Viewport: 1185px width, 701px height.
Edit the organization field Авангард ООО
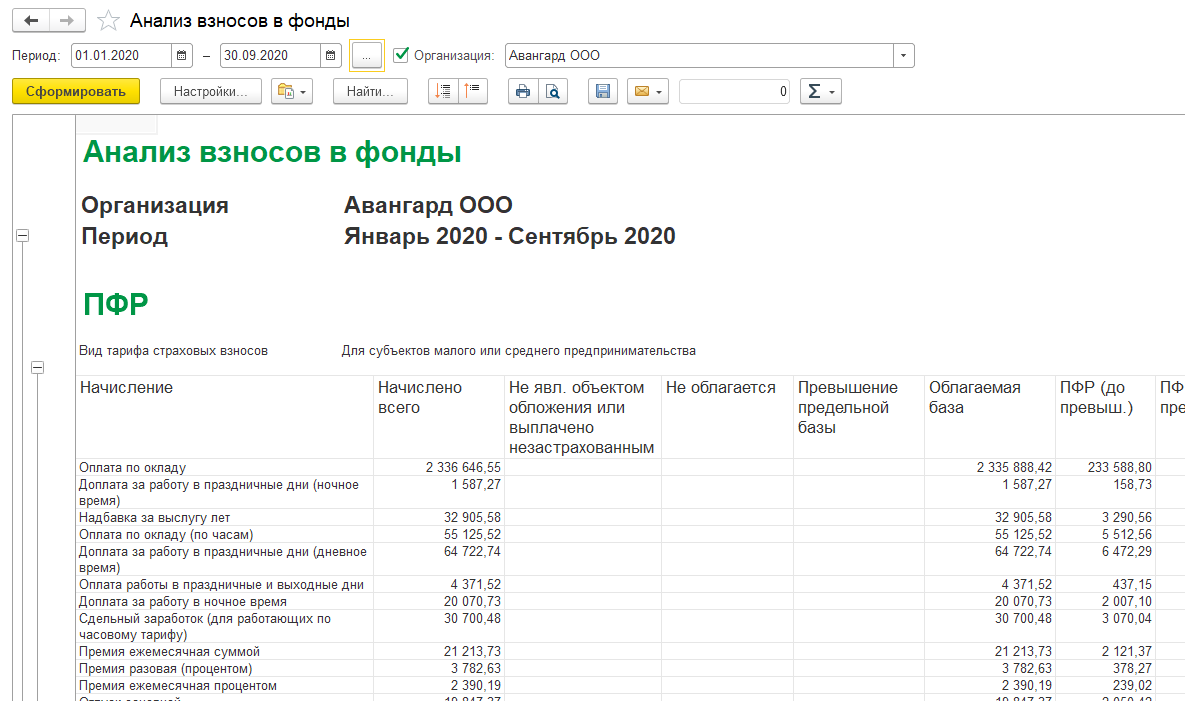pyautogui.click(x=699, y=55)
